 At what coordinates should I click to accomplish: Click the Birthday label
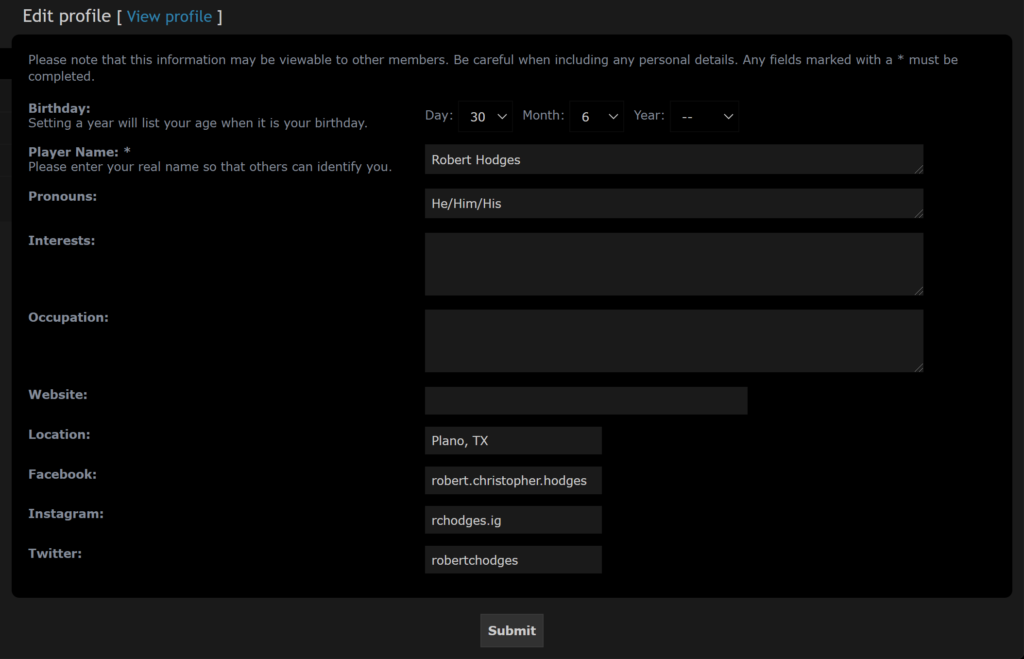point(59,108)
